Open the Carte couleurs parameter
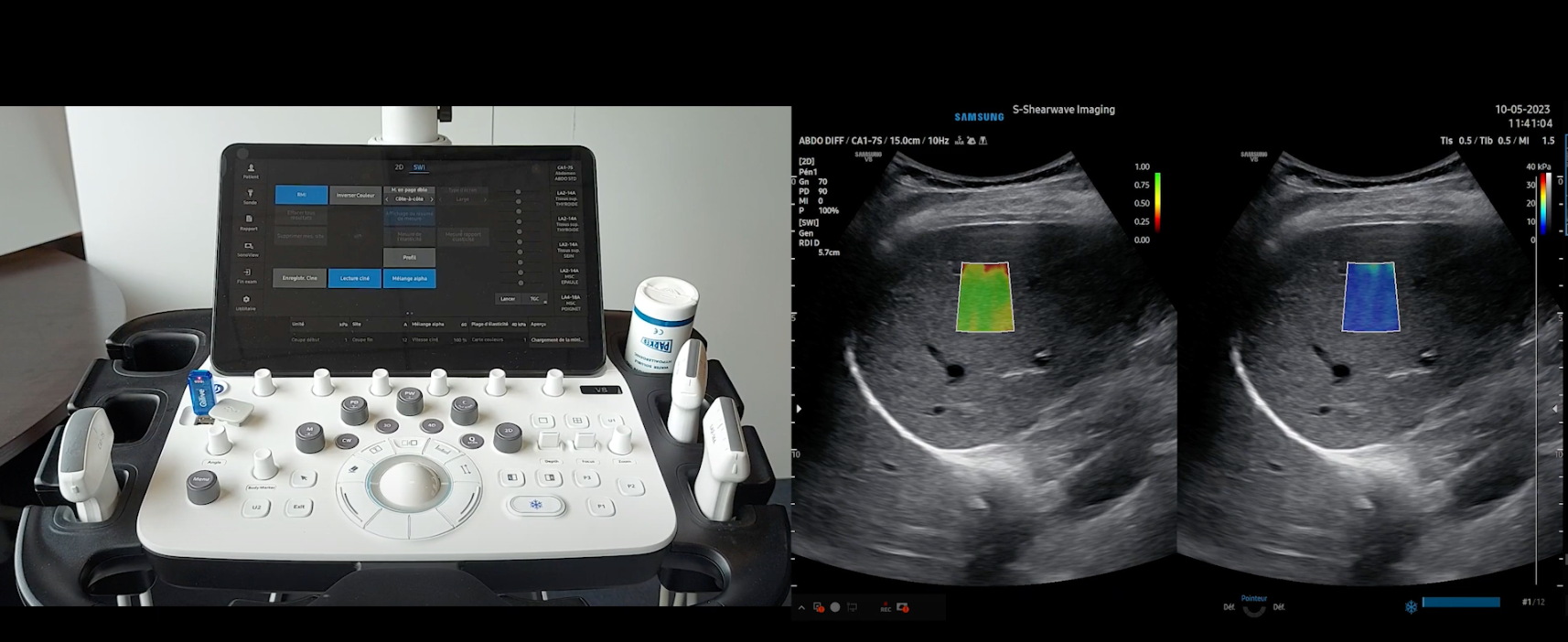Screen dimensions: 1568x642 point(499,340)
